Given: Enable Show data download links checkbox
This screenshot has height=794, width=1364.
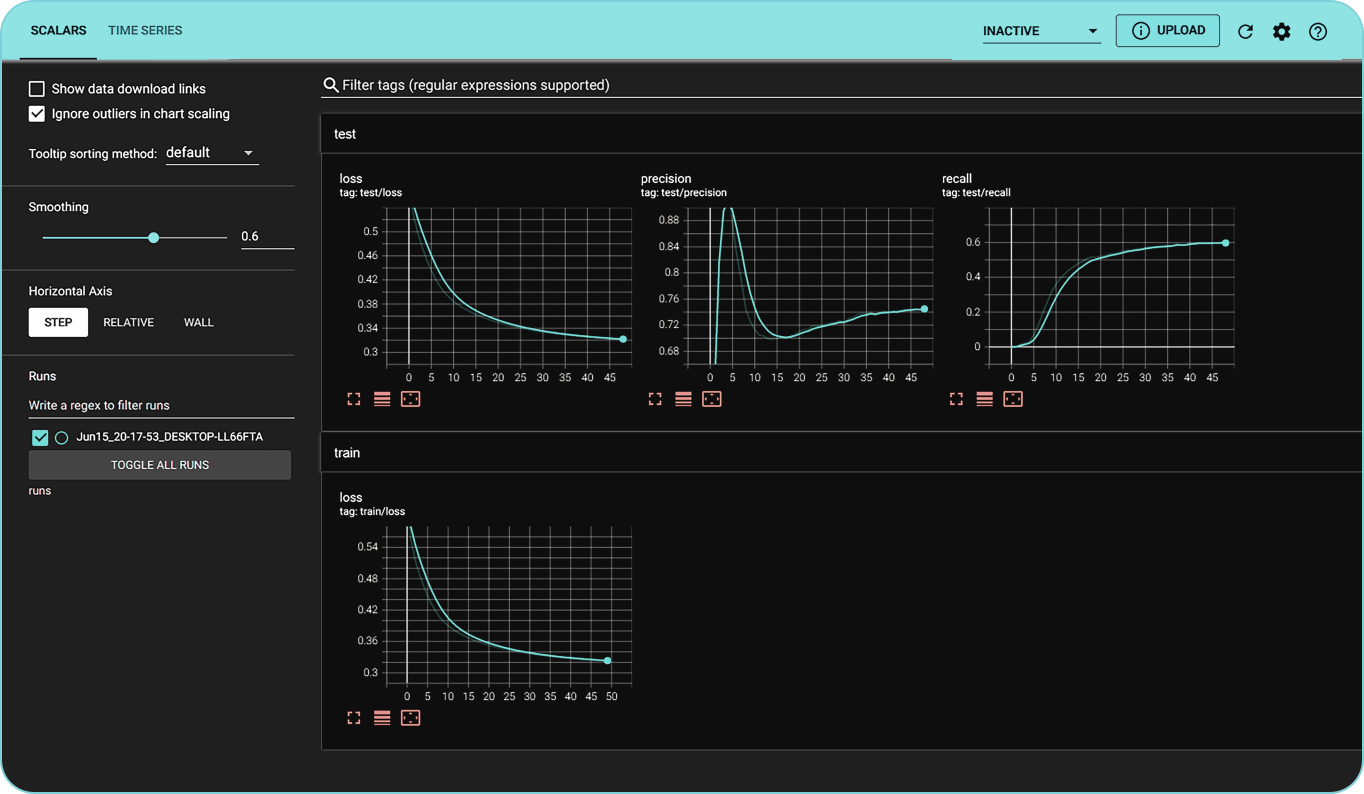Looking at the screenshot, I should click(37, 89).
